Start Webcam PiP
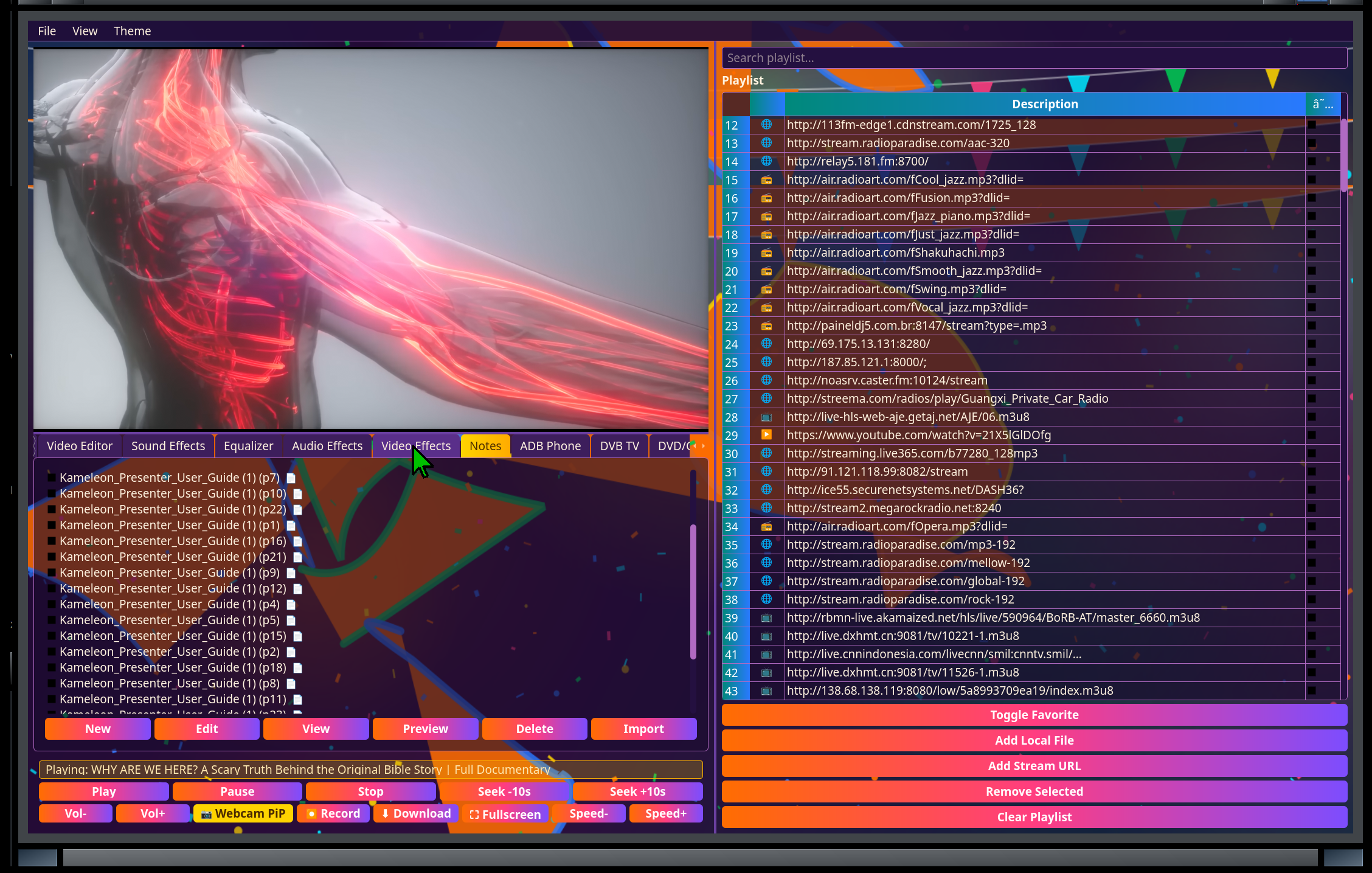1372x873 pixels. click(x=243, y=813)
